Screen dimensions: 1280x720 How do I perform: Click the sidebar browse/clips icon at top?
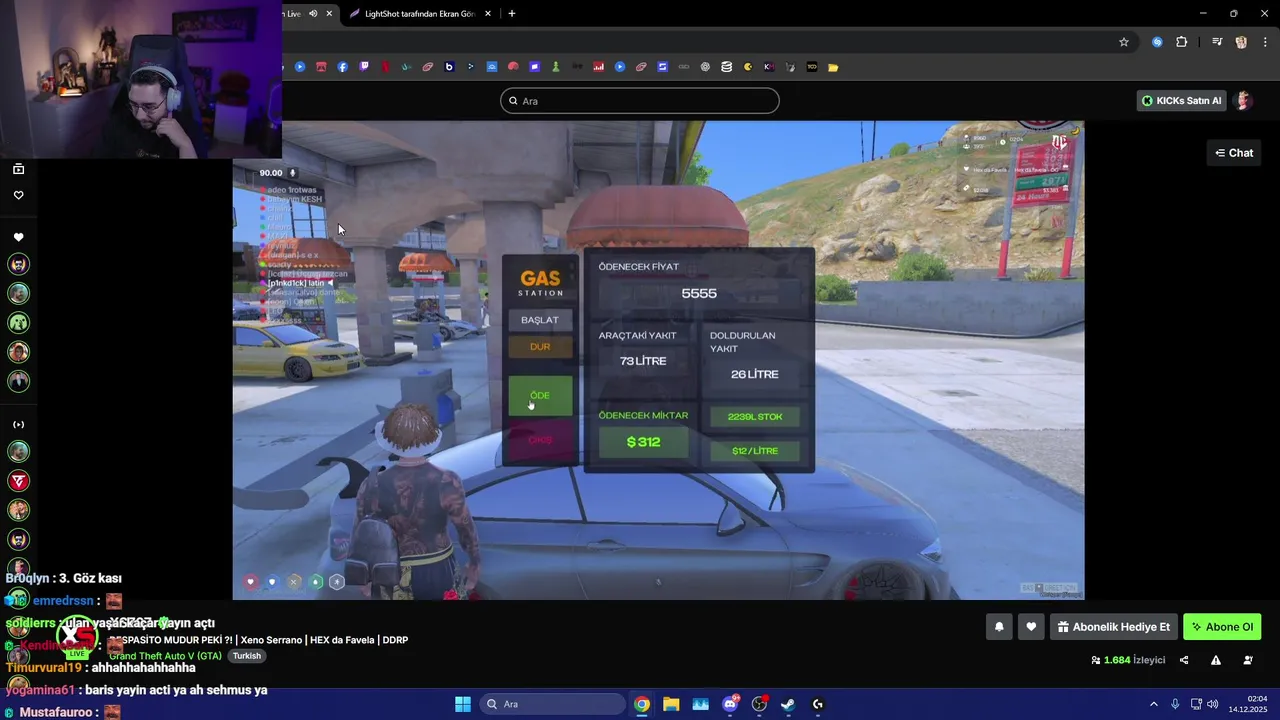coord(18,169)
